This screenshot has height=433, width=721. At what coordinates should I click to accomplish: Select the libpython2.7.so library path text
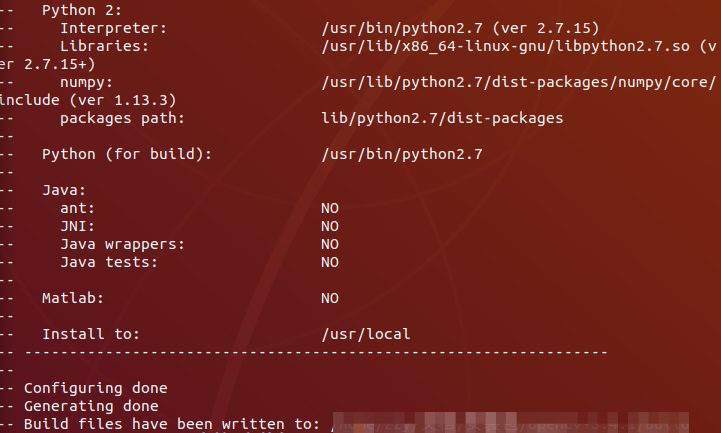pyautogui.click(x=505, y=46)
